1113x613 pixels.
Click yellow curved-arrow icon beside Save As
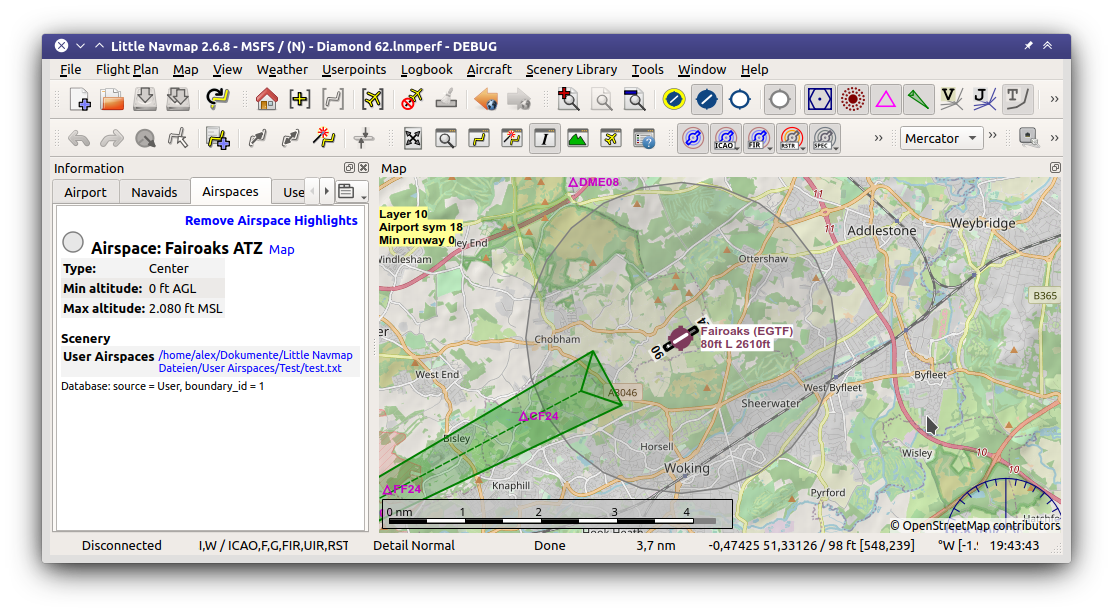(x=217, y=99)
